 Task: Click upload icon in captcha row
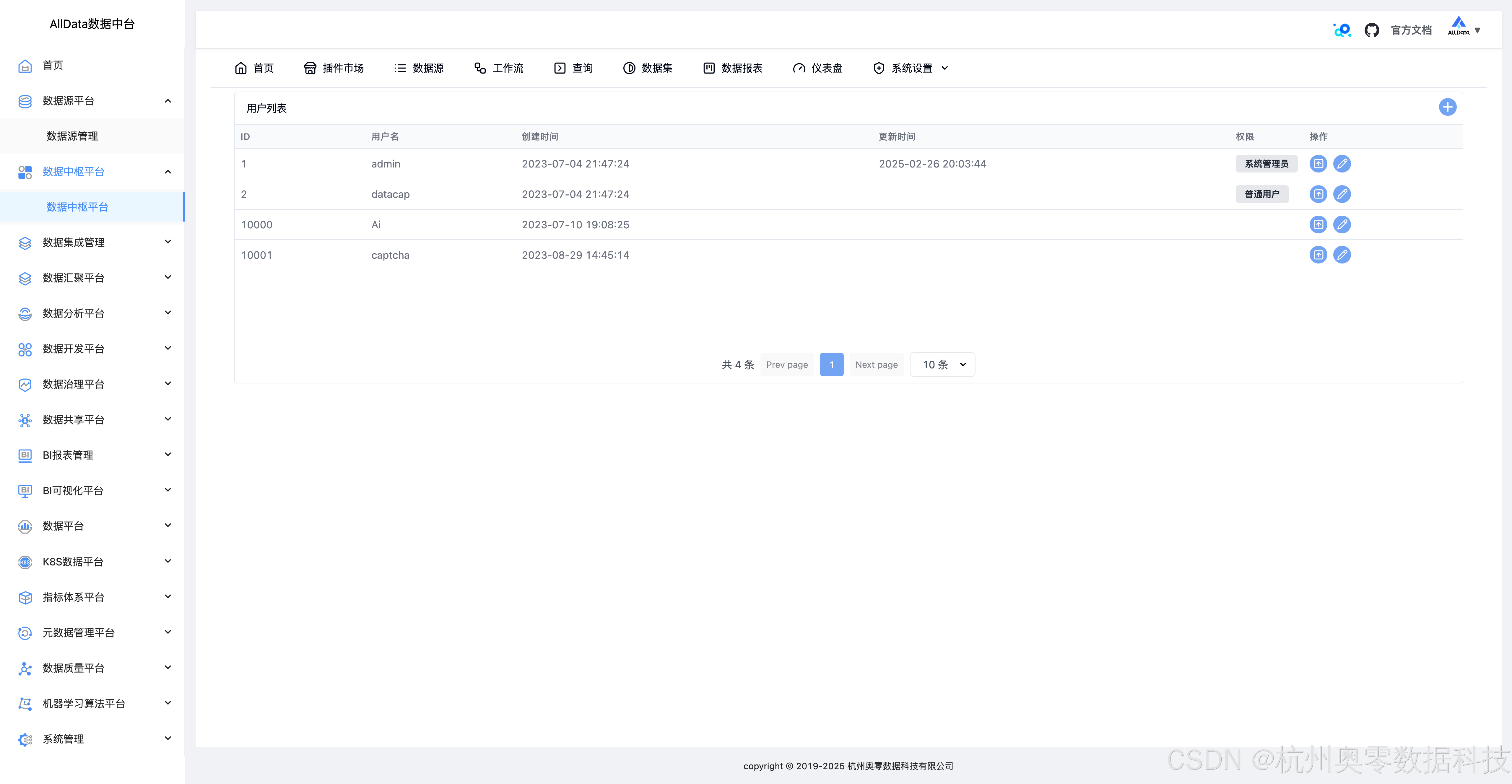coord(1318,255)
